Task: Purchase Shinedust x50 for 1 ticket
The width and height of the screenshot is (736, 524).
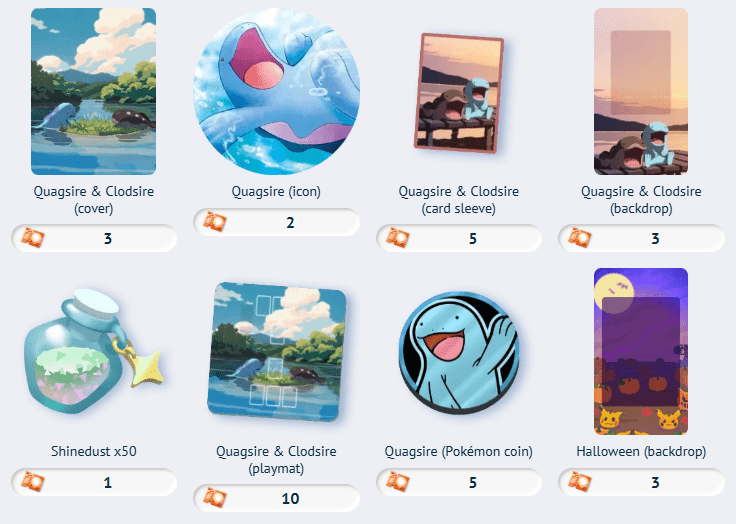Action: click(94, 482)
